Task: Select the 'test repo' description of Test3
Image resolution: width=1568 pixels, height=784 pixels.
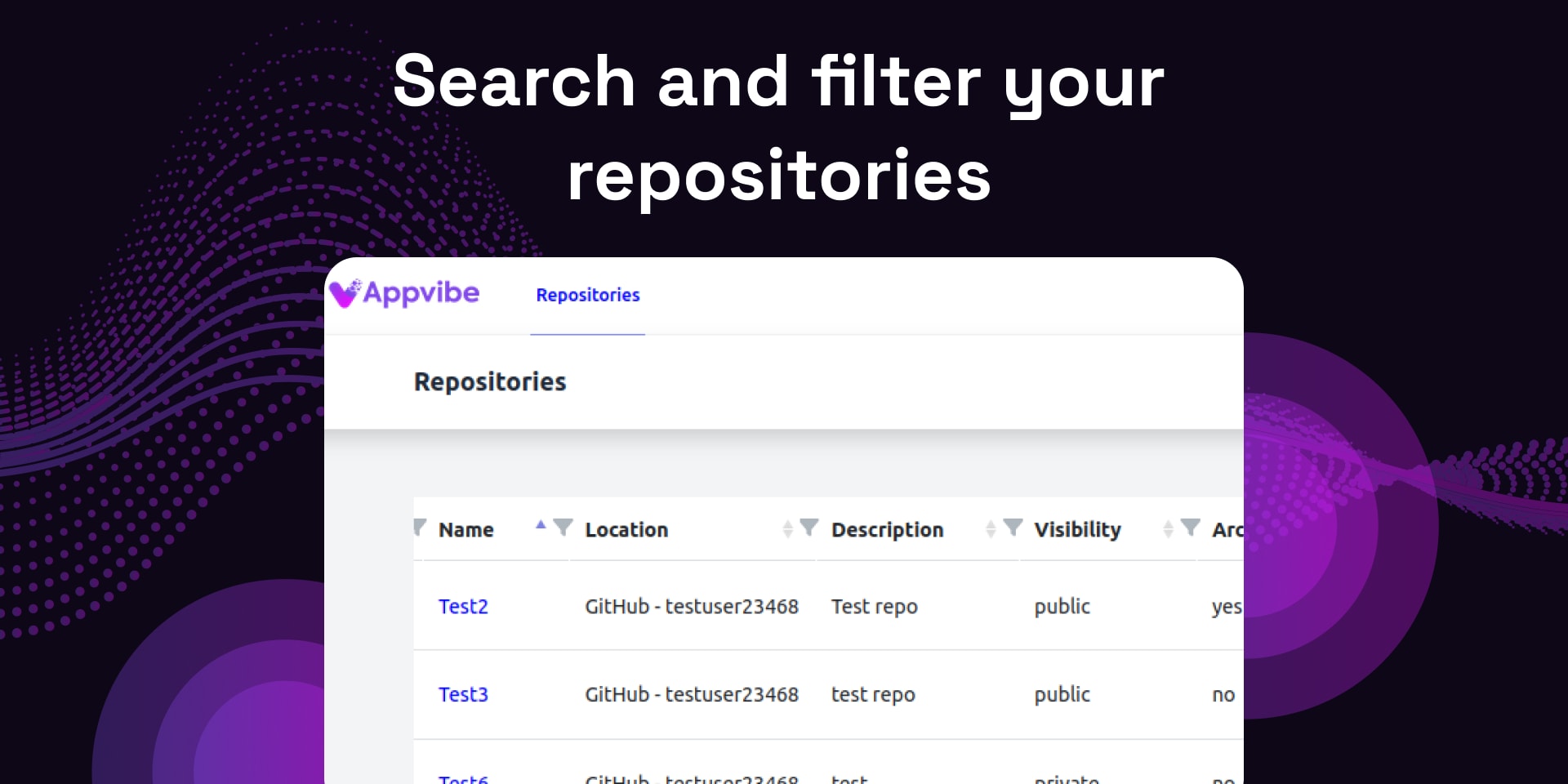Action: coord(873,695)
